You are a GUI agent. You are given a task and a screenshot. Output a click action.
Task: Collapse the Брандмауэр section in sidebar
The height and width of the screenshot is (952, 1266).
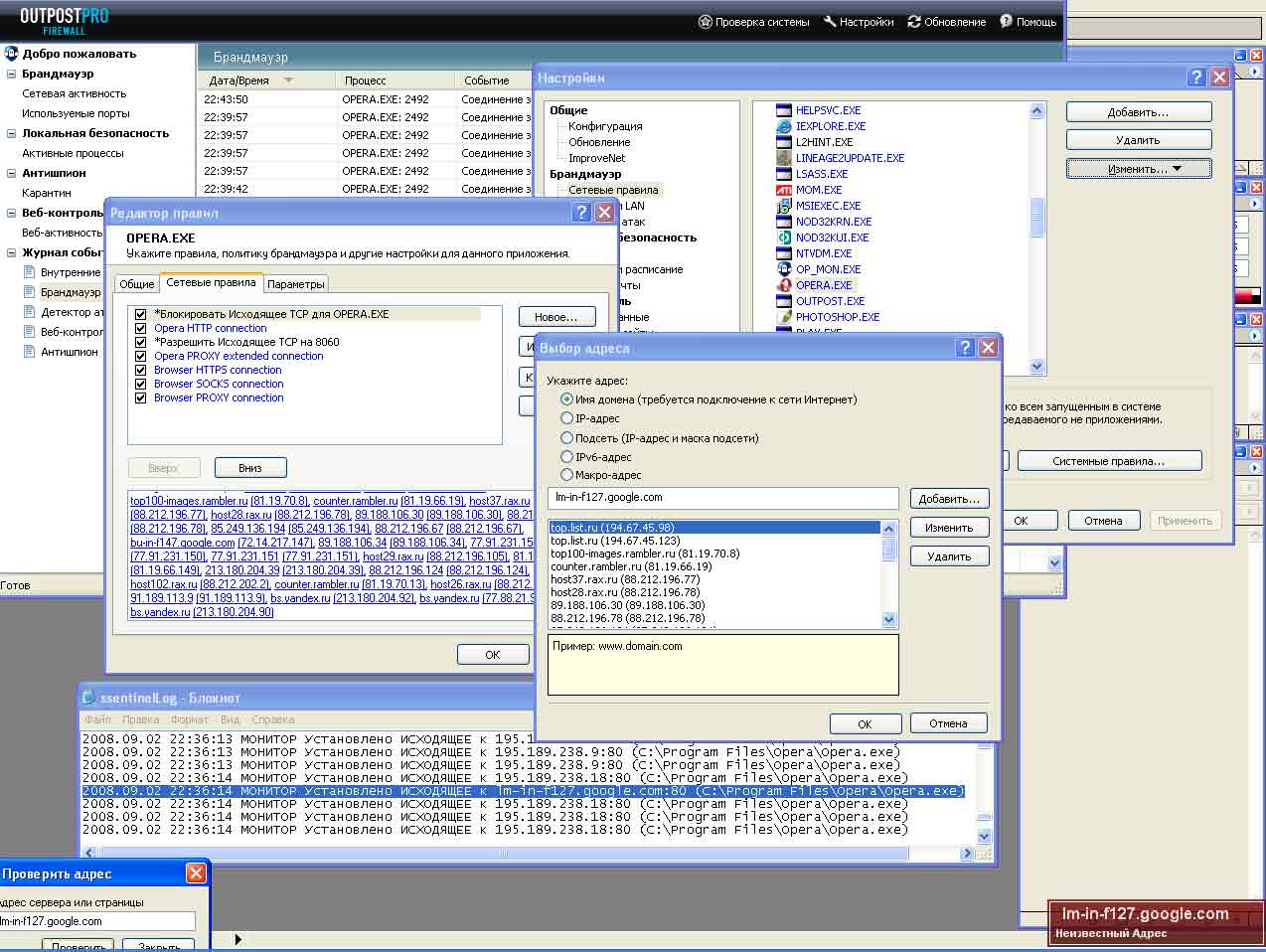pyautogui.click(x=11, y=74)
